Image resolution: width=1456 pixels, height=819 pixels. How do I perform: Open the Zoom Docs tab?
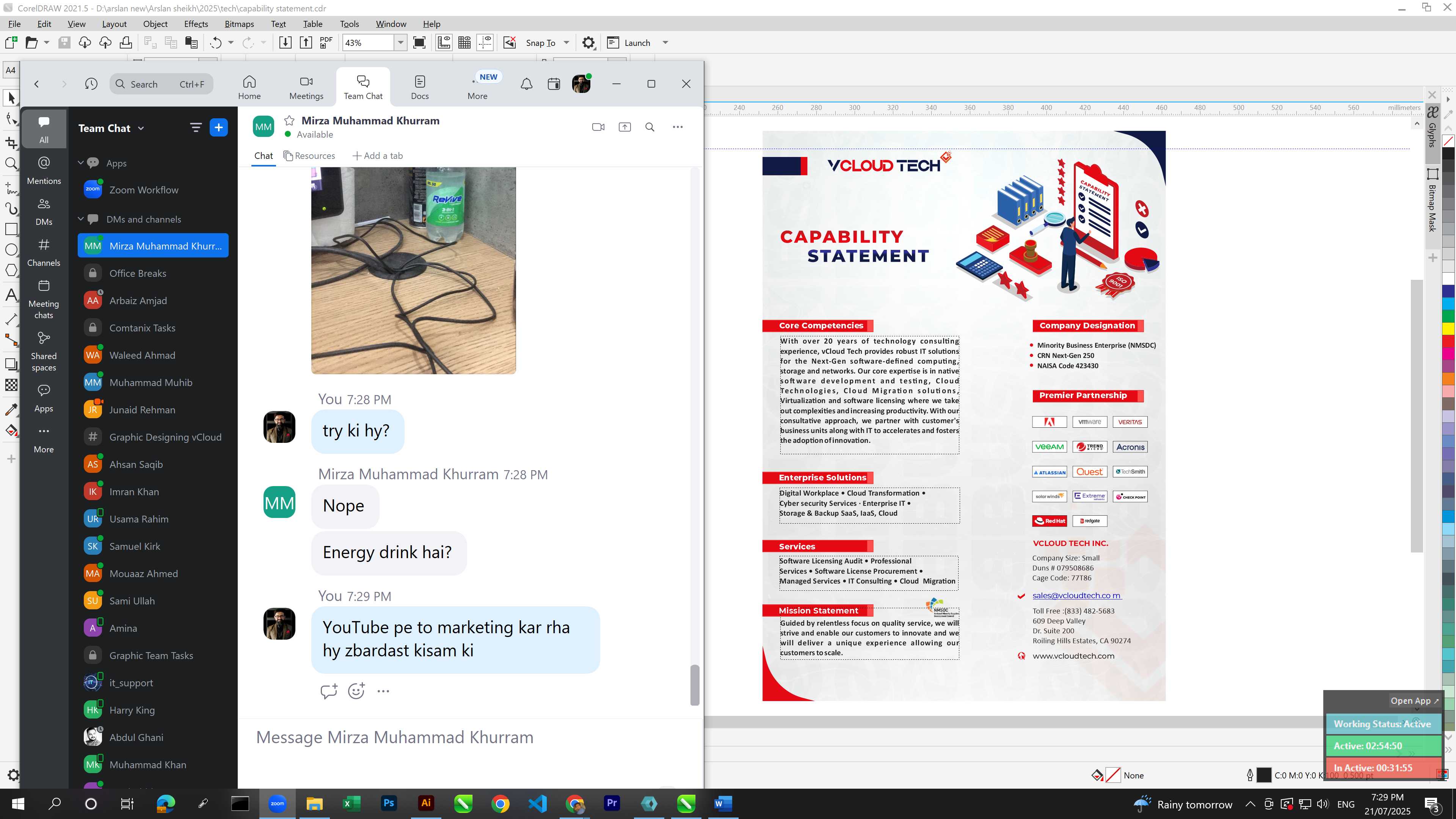(420, 87)
